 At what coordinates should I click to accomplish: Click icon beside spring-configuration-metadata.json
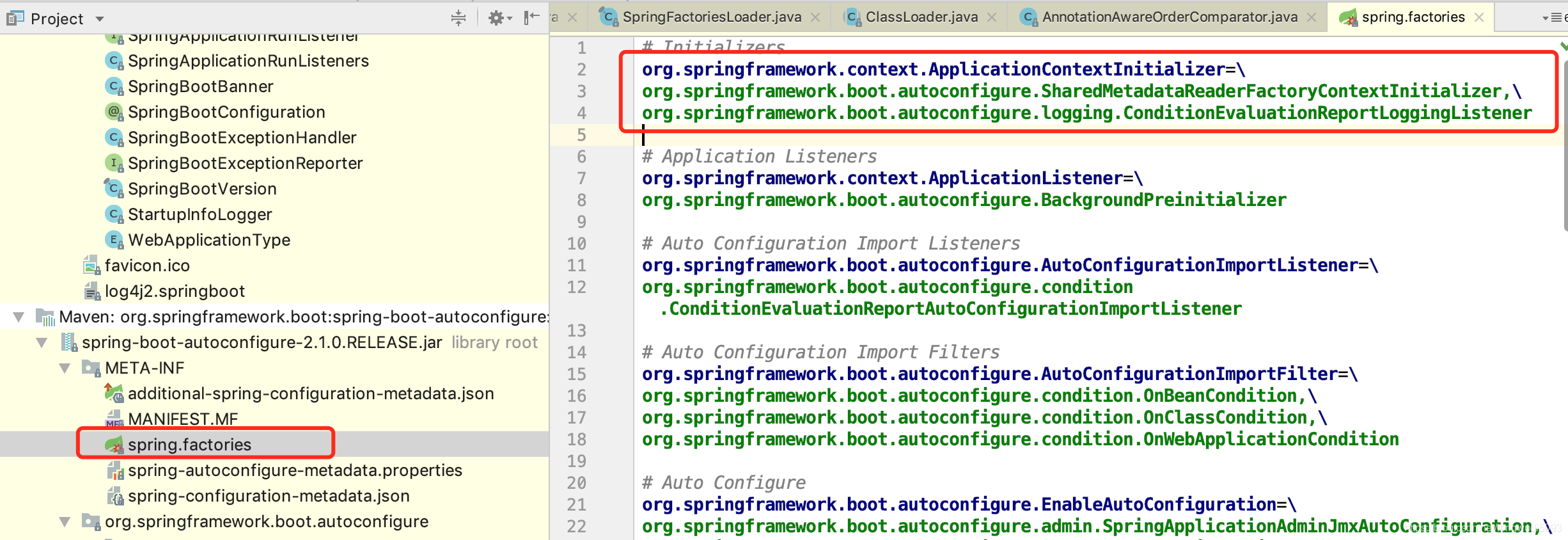(114, 496)
